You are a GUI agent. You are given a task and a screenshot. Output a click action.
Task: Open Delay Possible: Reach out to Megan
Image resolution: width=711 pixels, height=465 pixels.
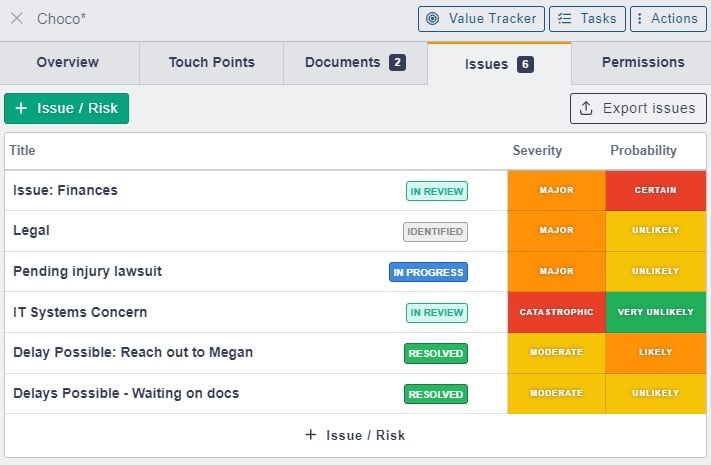pyautogui.click(x=133, y=352)
